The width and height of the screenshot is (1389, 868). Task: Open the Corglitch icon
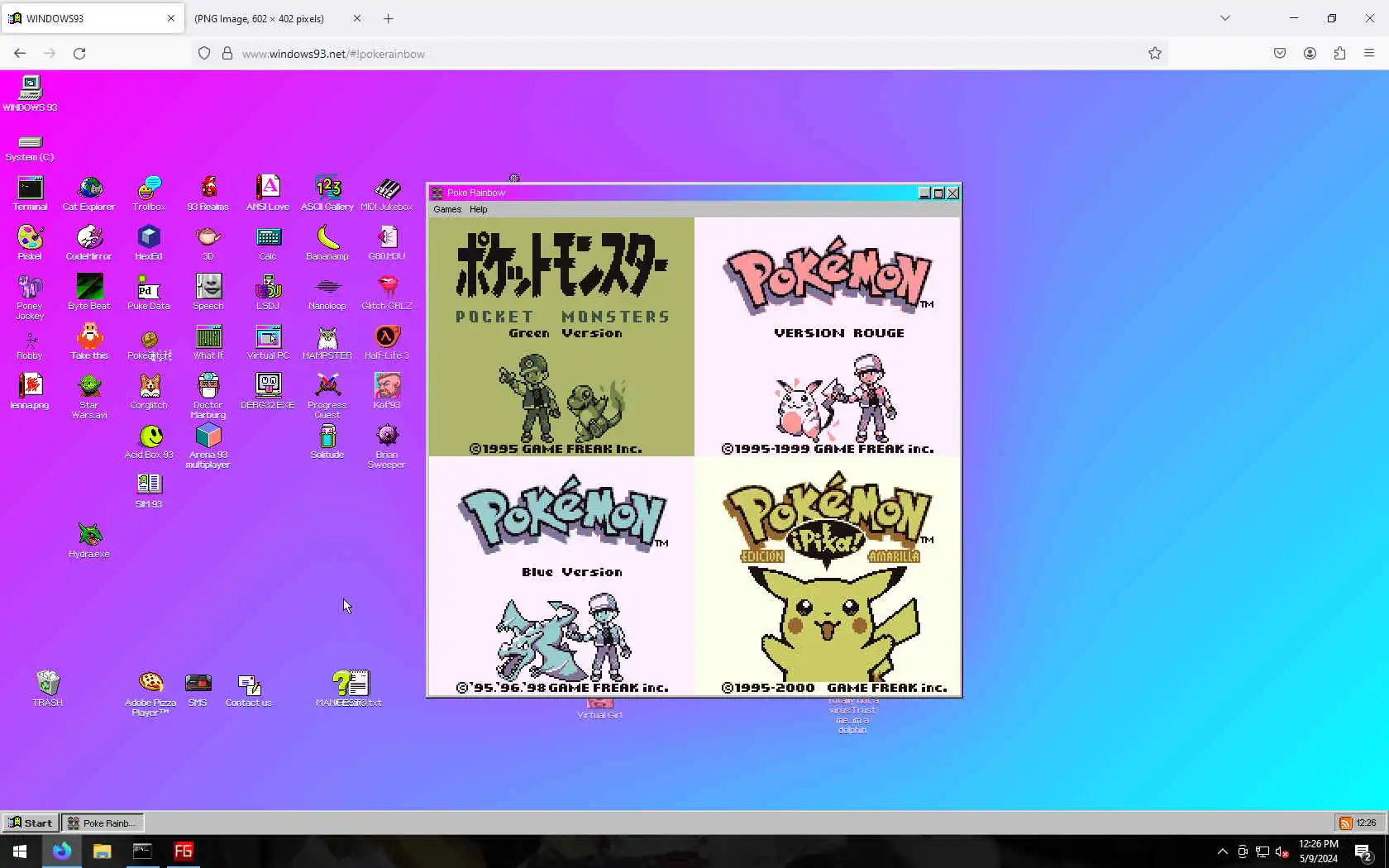coord(149,393)
